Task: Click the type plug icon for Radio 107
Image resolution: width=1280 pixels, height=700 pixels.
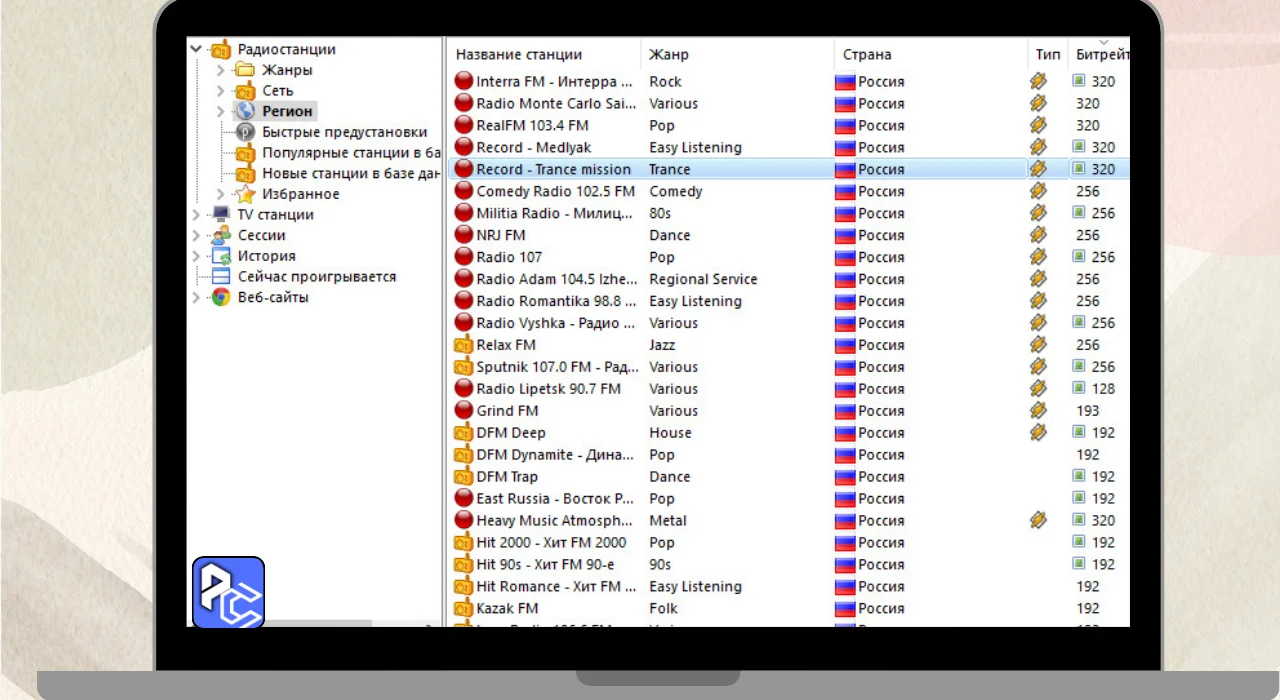Action: click(x=1038, y=257)
